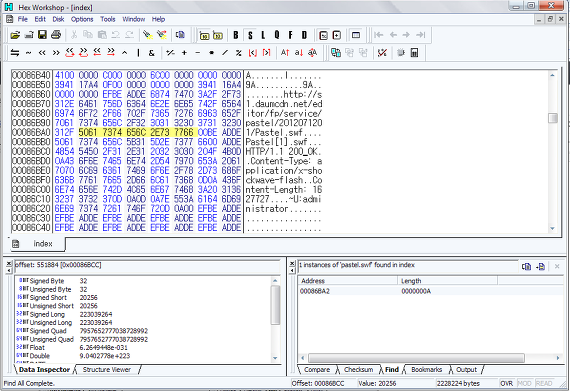This screenshot has width=570, height=391.
Task: Switch to the Bookmarks tab
Action: tap(426, 370)
